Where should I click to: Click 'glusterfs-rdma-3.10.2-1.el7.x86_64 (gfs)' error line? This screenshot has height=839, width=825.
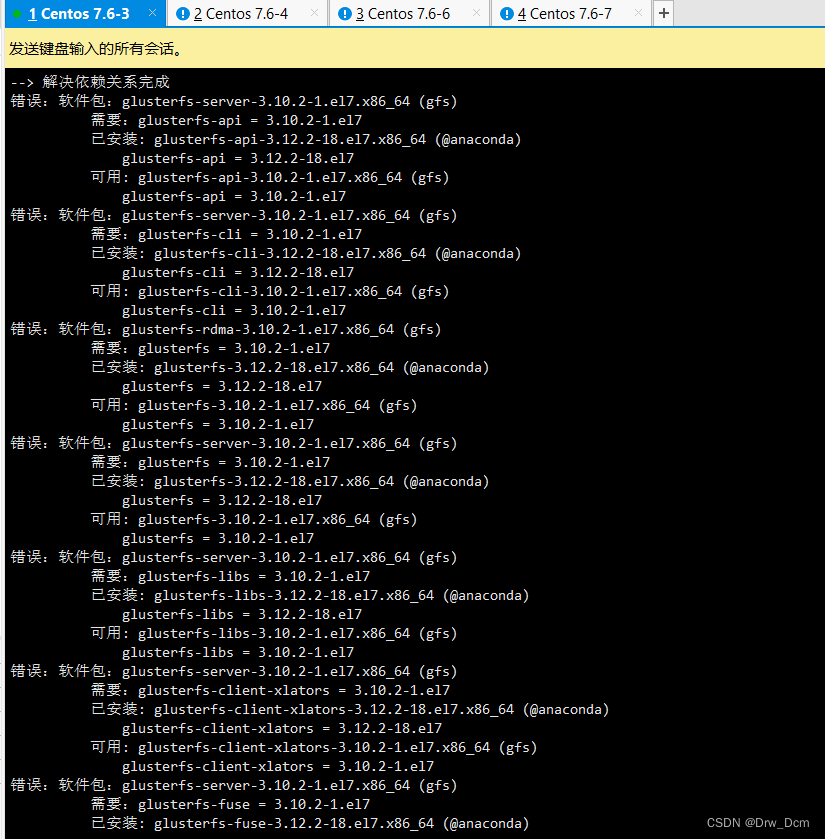point(281,329)
